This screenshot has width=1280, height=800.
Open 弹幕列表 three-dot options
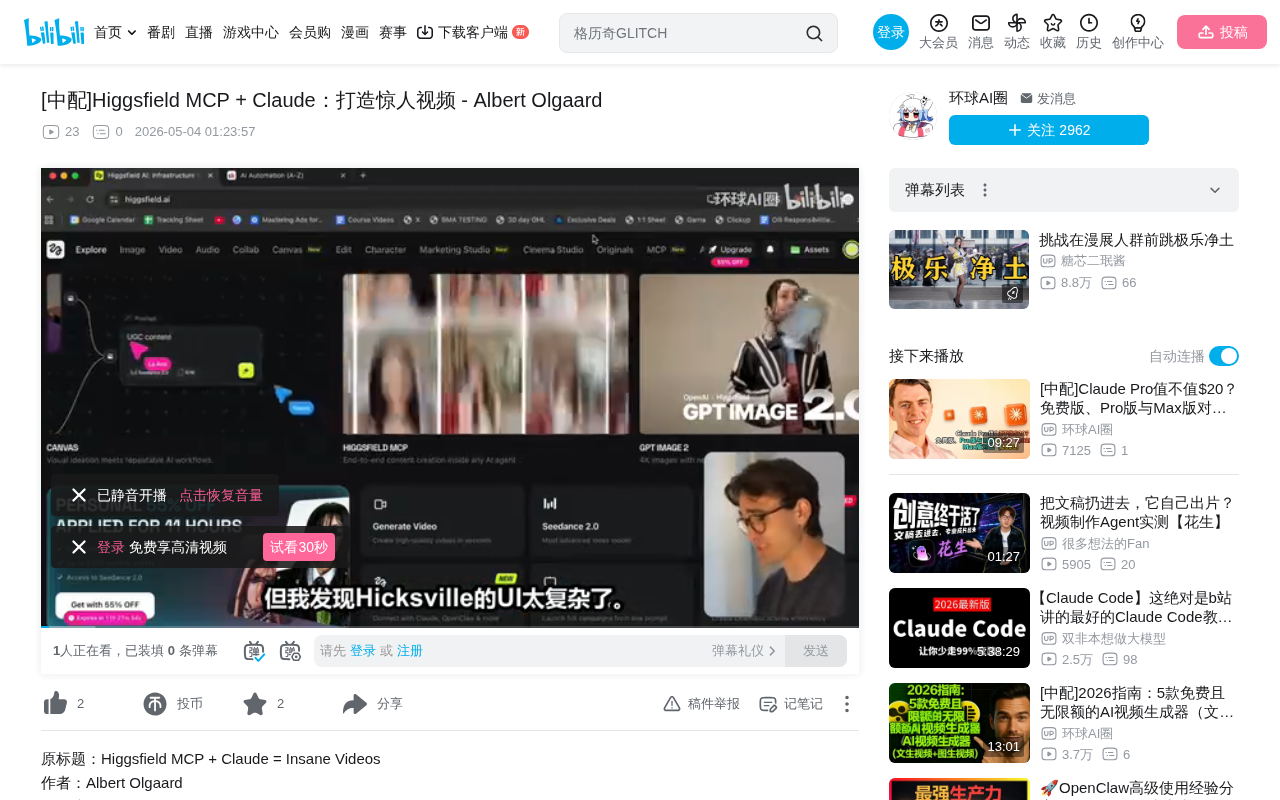click(985, 190)
